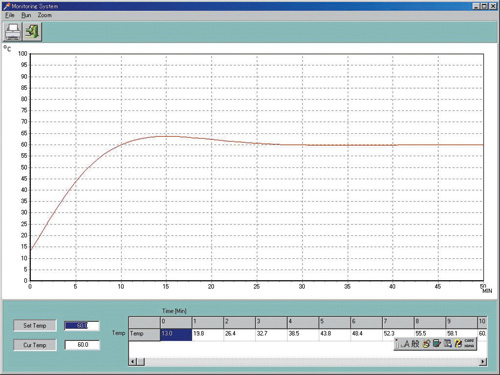Viewport: 500px width, 375px height.
Task: Click the IME input mode icon with colored S
Action: point(426,343)
